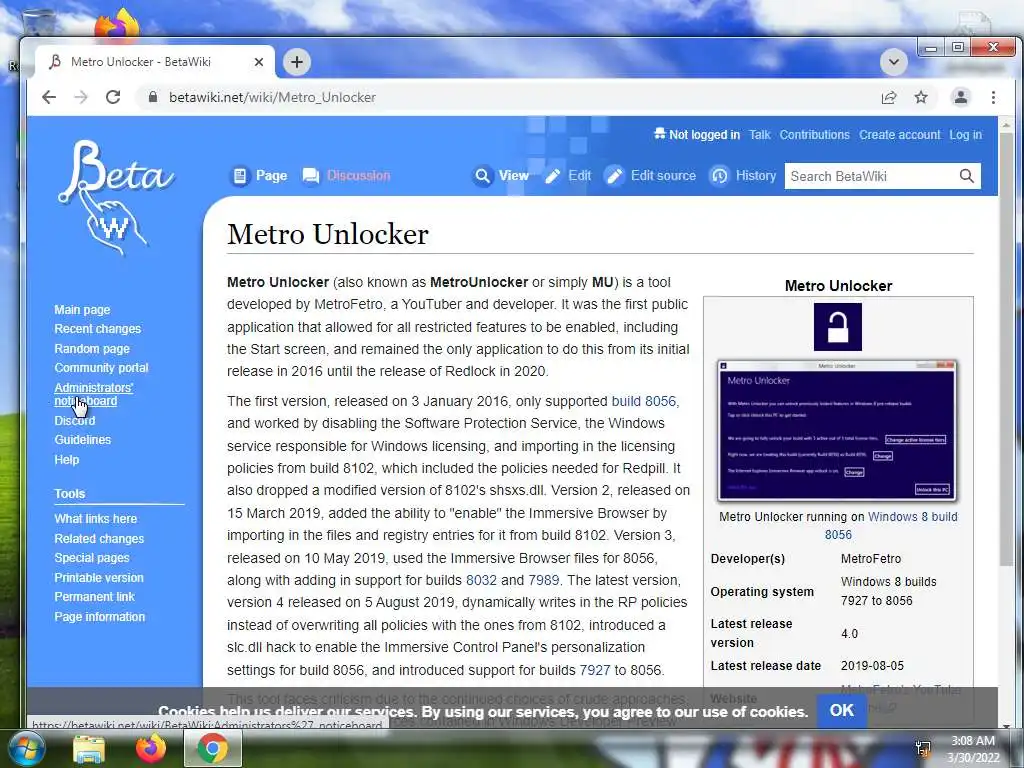Image resolution: width=1024 pixels, height=768 pixels.
Task: Click What links here
Action: pyautogui.click(x=95, y=519)
